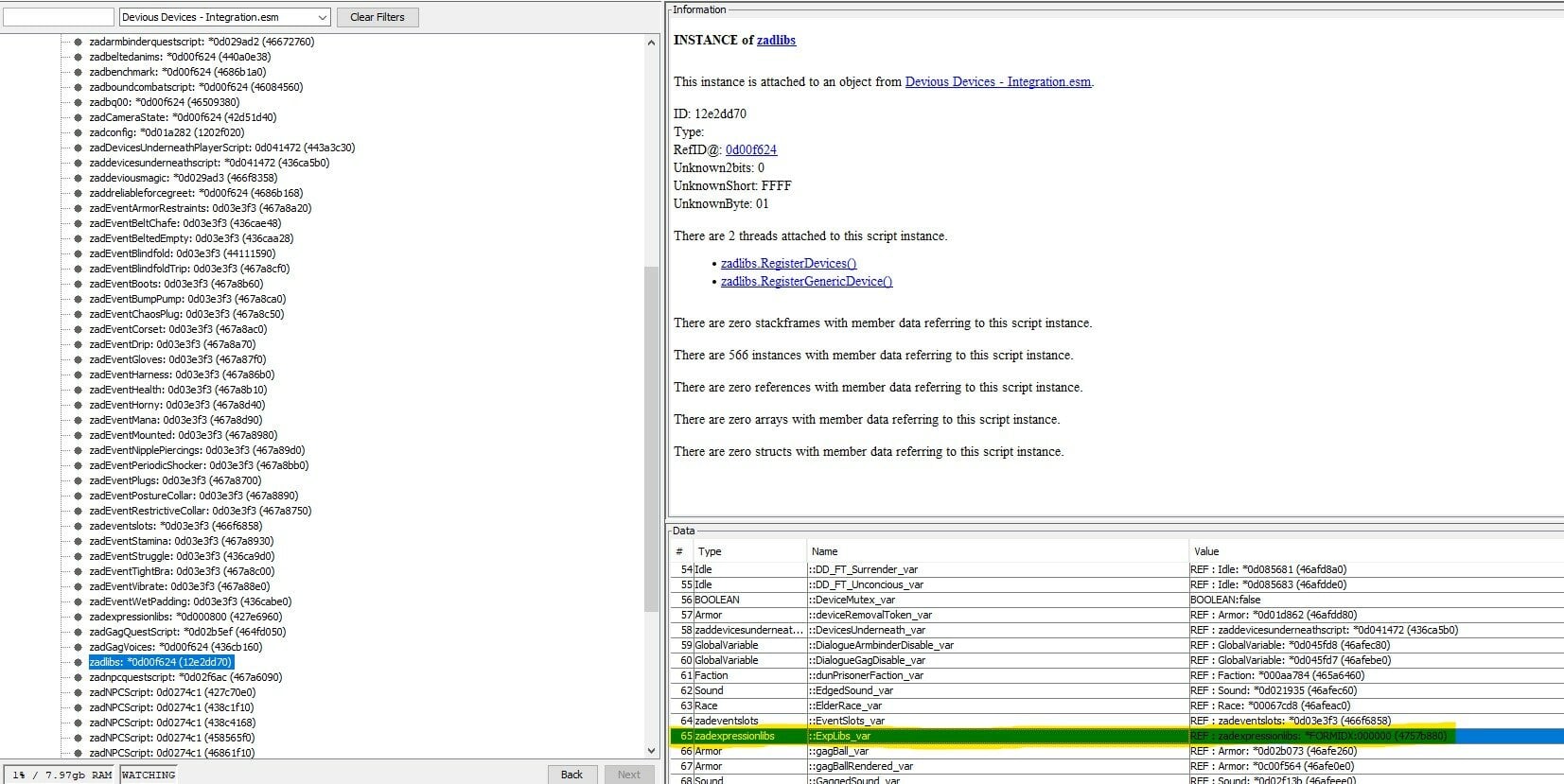Open the plugin filter dropdown
This screenshot has width=1564, height=784.
click(x=225, y=17)
